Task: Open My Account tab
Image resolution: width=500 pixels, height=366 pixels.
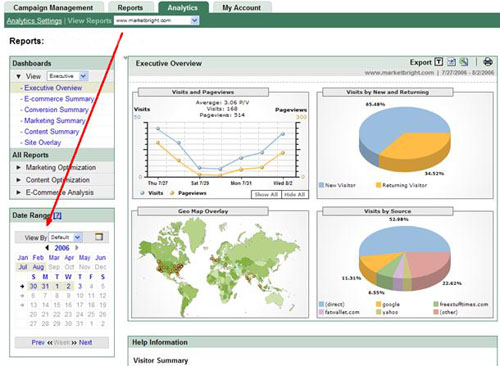Action: [242, 7]
